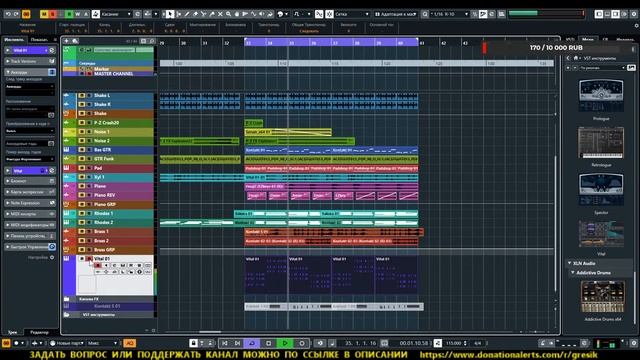The image size is (640, 360).
Task: Click the Addictive Drums instrument thumbnail
Action: point(602,296)
